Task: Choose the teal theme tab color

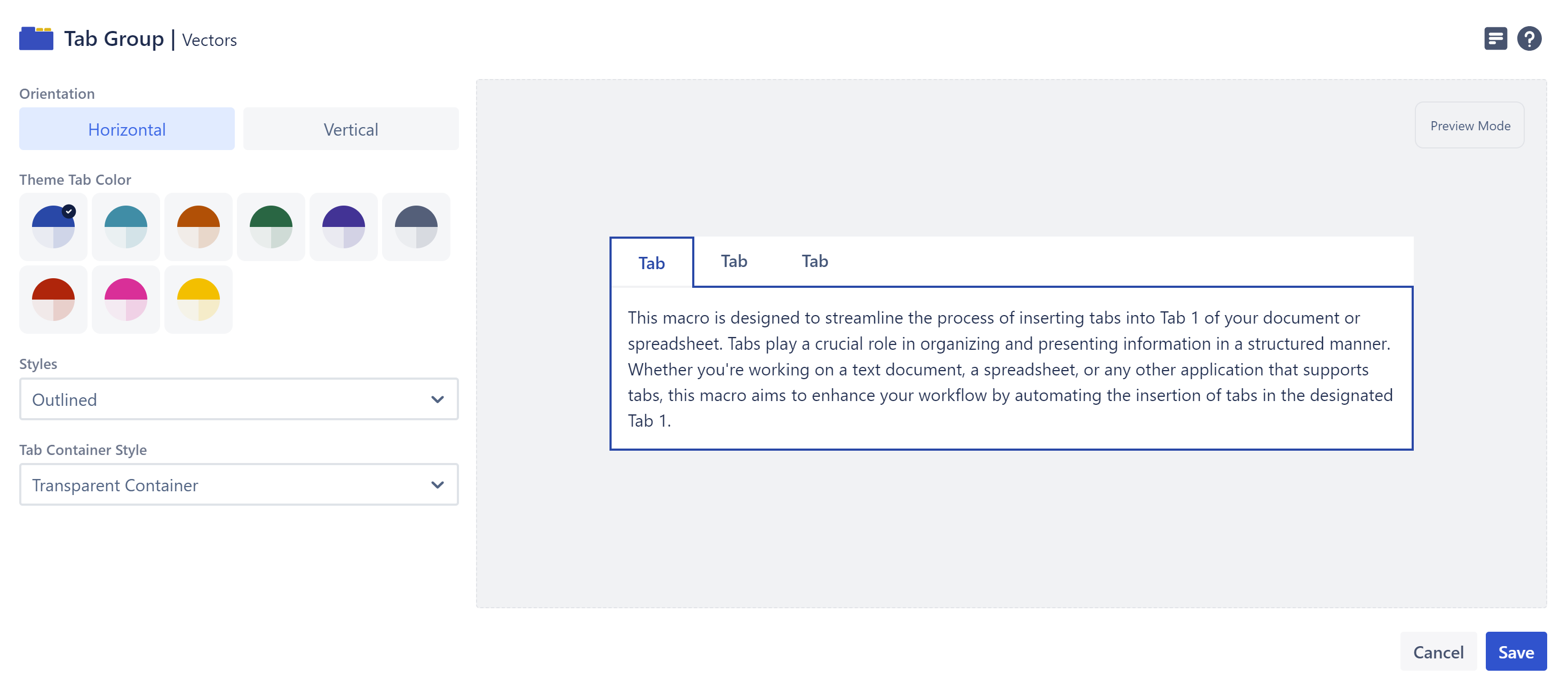Action: [125, 226]
